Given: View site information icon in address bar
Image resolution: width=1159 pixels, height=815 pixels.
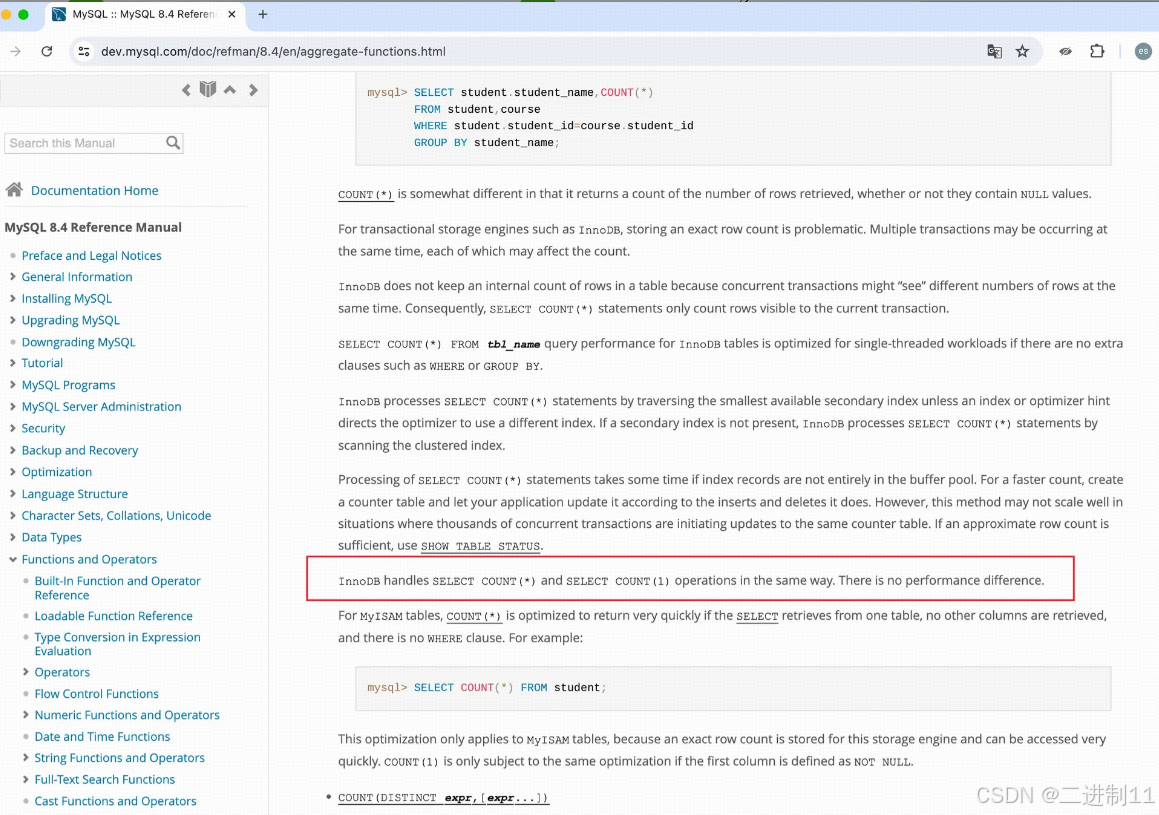Looking at the screenshot, I should [x=84, y=51].
